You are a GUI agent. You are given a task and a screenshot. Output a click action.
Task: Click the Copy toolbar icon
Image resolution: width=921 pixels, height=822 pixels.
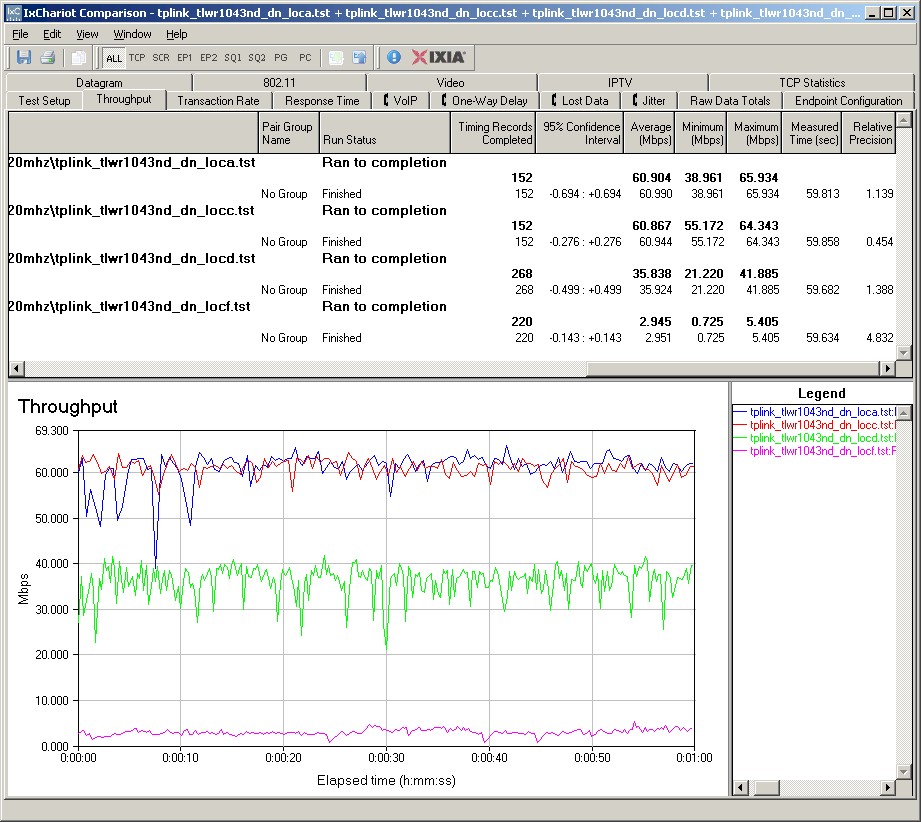click(x=78, y=58)
